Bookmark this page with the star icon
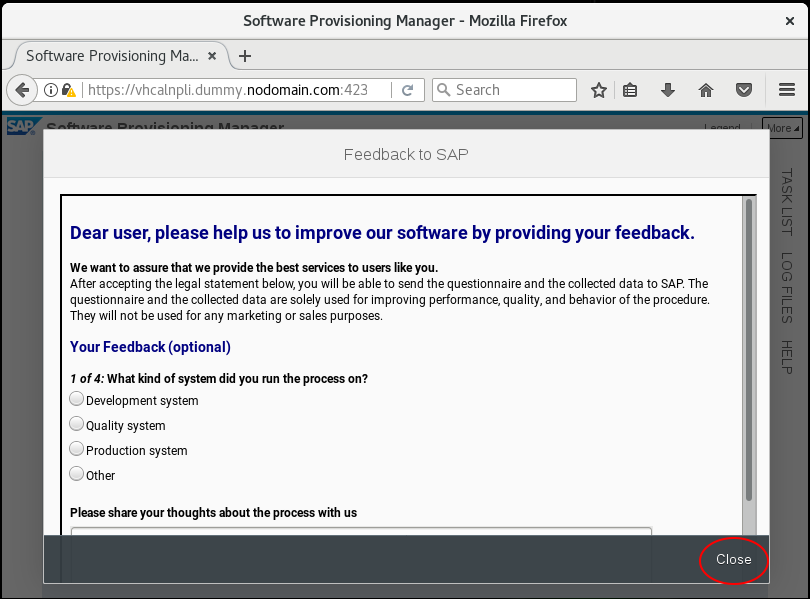Screen dimensions: 810x599 click(599, 90)
